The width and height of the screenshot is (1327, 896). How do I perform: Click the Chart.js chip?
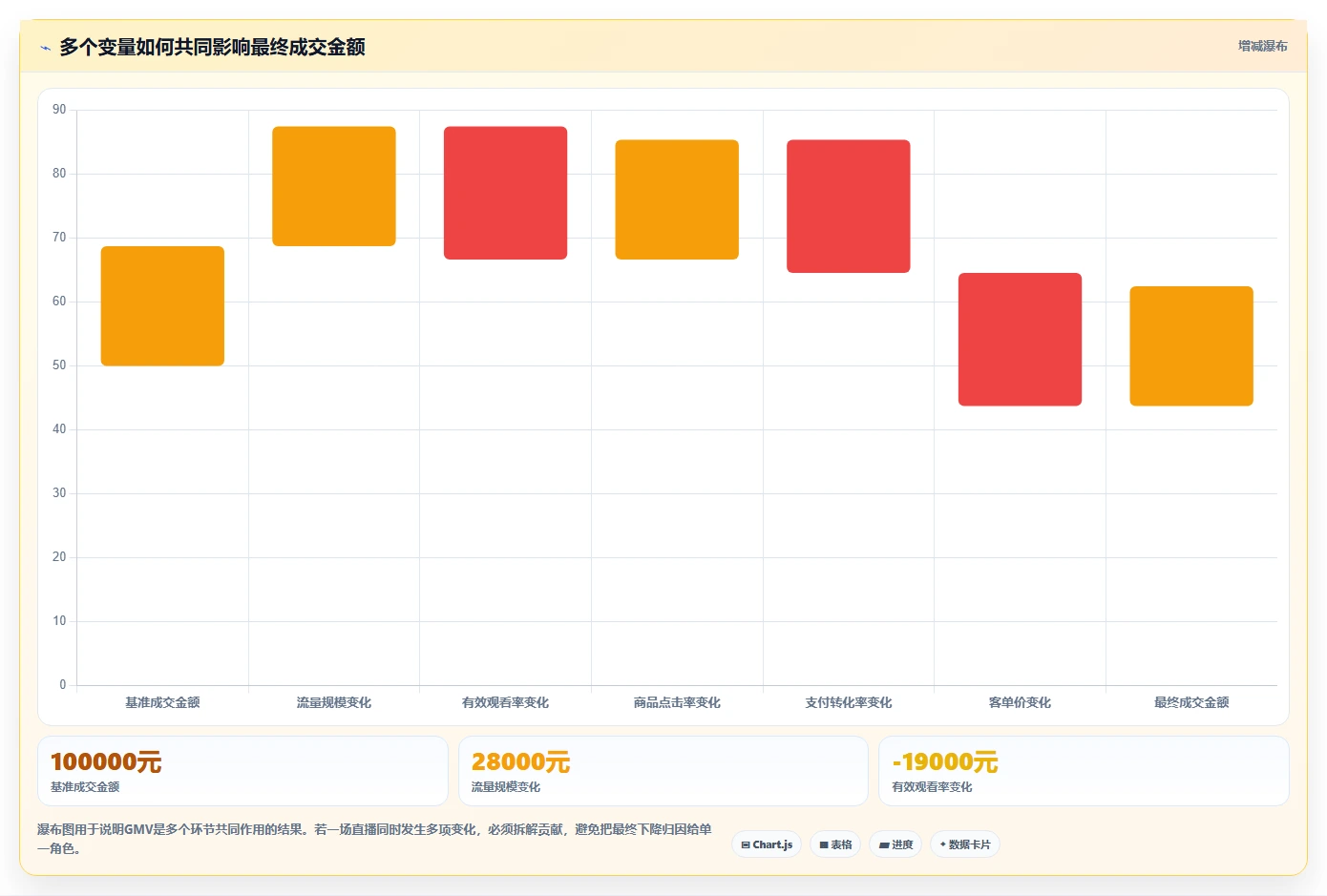767,844
